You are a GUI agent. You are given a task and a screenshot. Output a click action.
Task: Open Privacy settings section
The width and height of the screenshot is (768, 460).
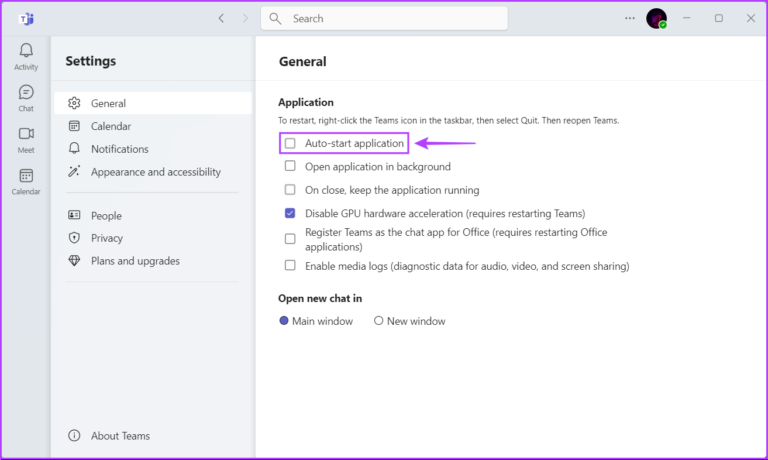pyautogui.click(x=153, y=238)
